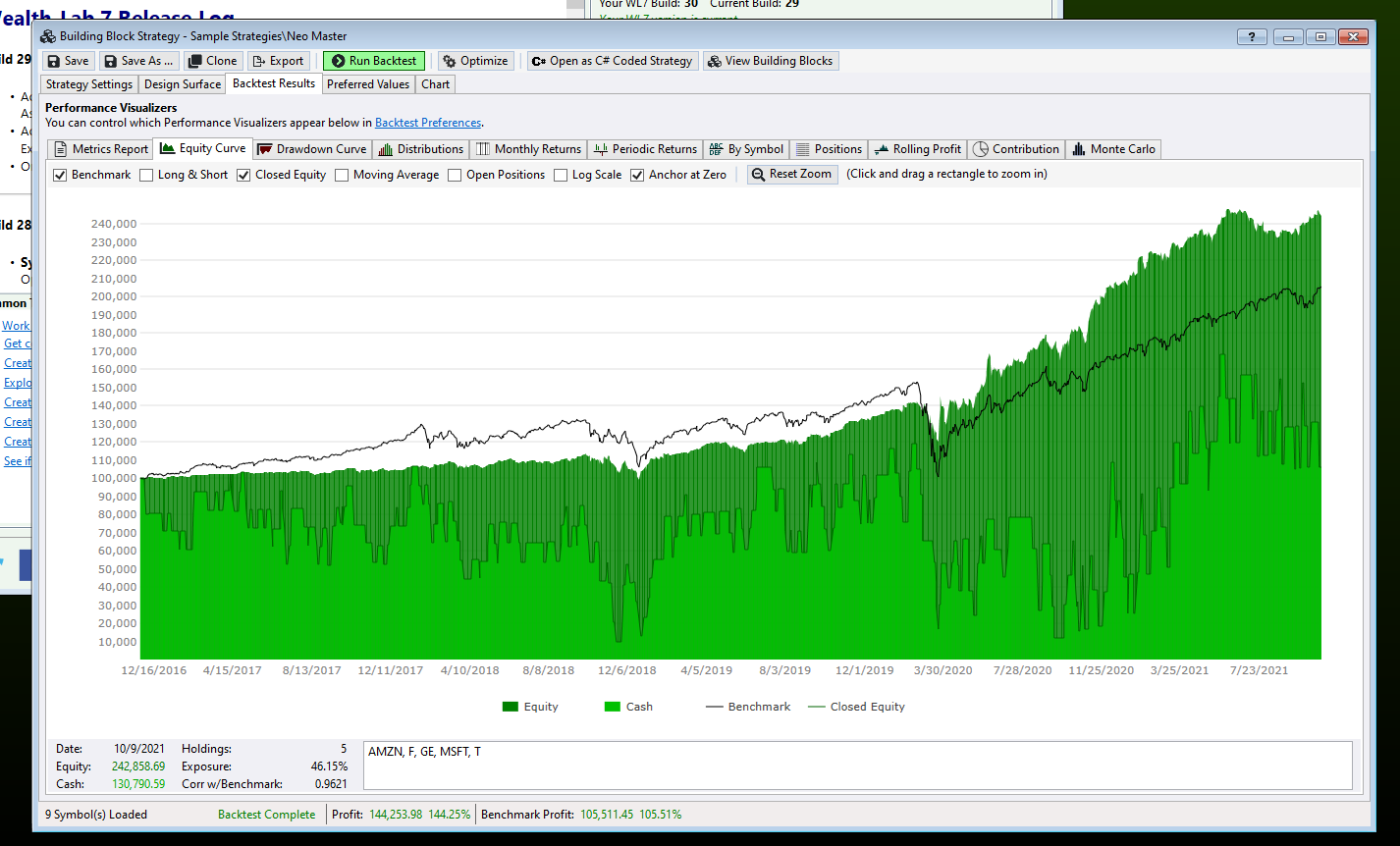This screenshot has height=846, width=1400.
Task: Click the Corr w/Benchmark value 0.9621
Action: tap(330, 784)
